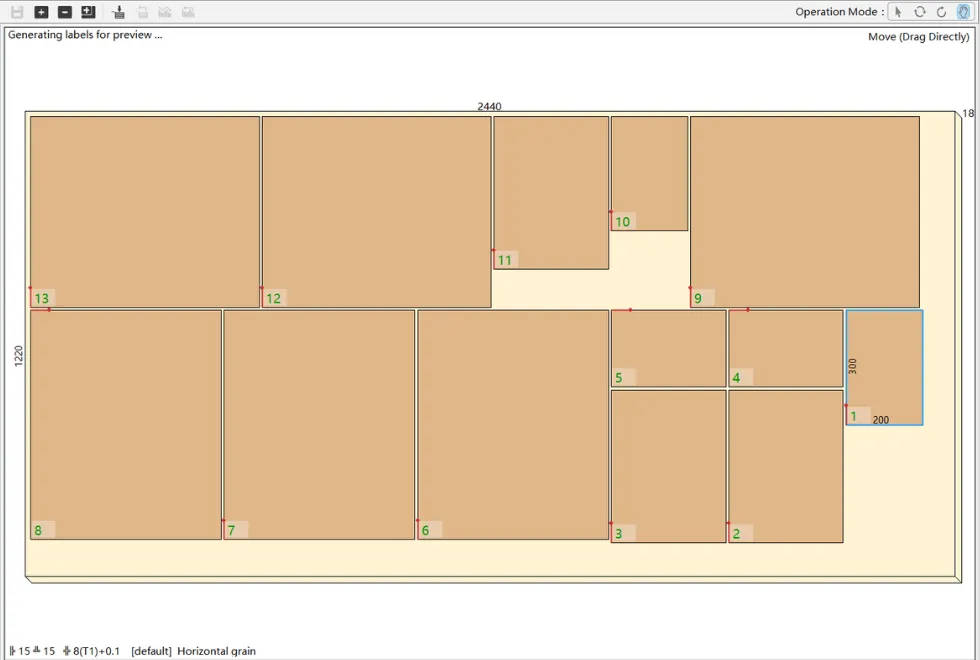
Task: Select panel number 9
Action: pos(804,212)
